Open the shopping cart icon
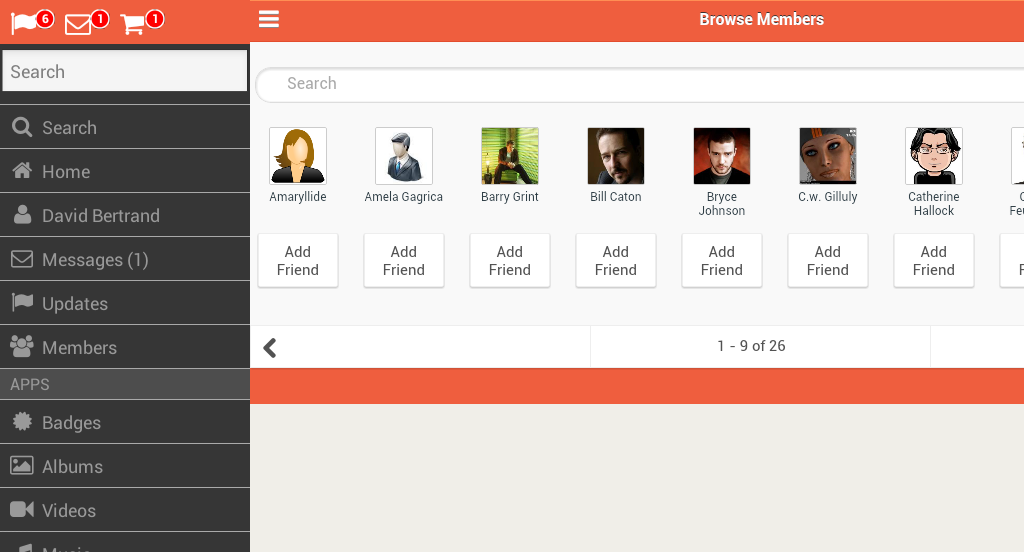 click(134, 24)
